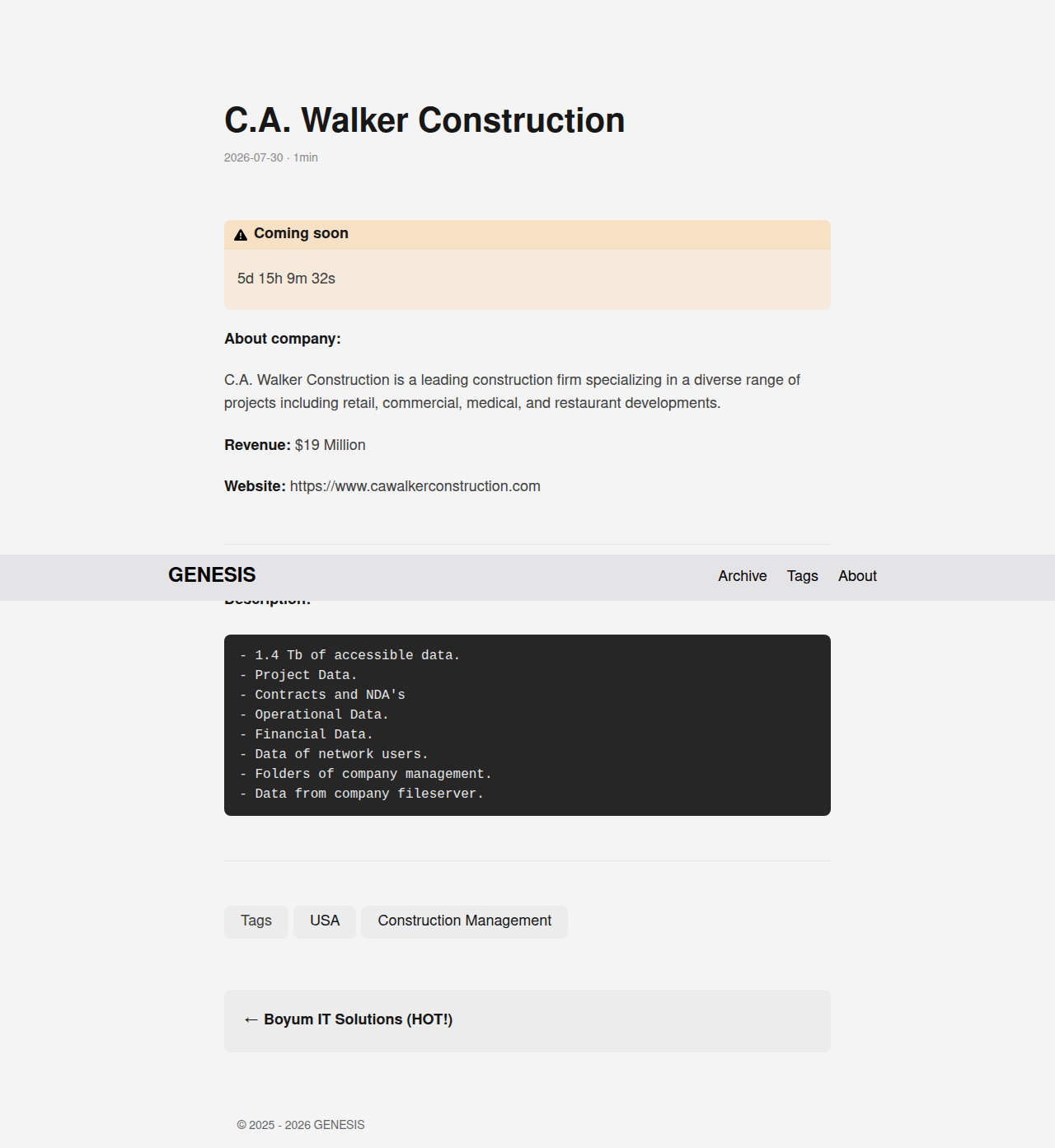The image size is (1055, 1148).
Task: Click the Tags label chip
Action: click(x=256, y=921)
